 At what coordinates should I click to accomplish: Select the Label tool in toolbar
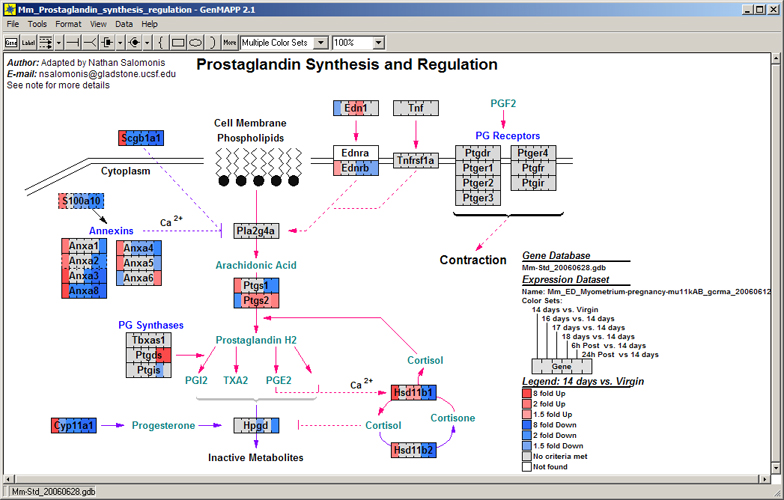pyautogui.click(x=28, y=43)
